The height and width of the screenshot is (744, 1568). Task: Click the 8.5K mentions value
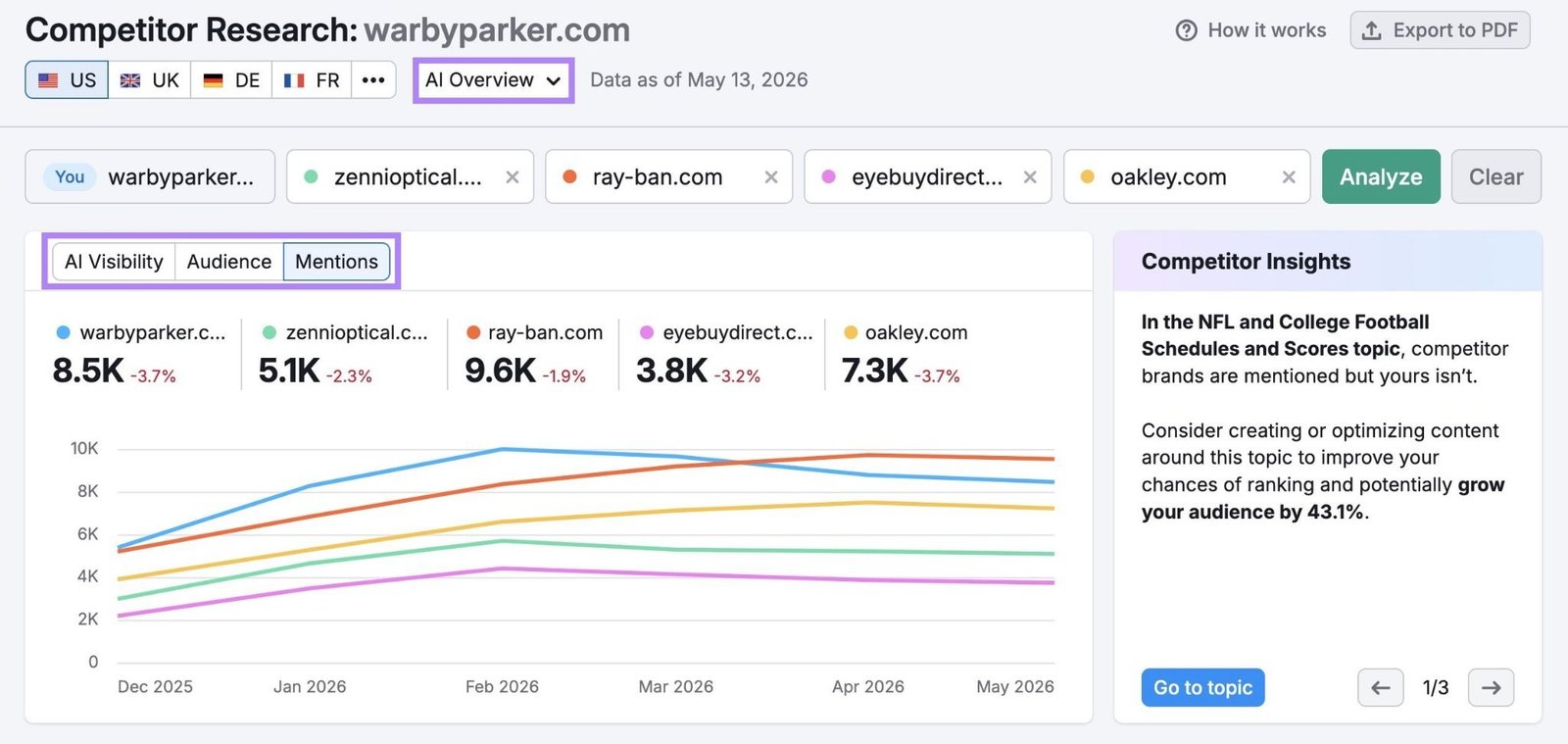tap(88, 371)
